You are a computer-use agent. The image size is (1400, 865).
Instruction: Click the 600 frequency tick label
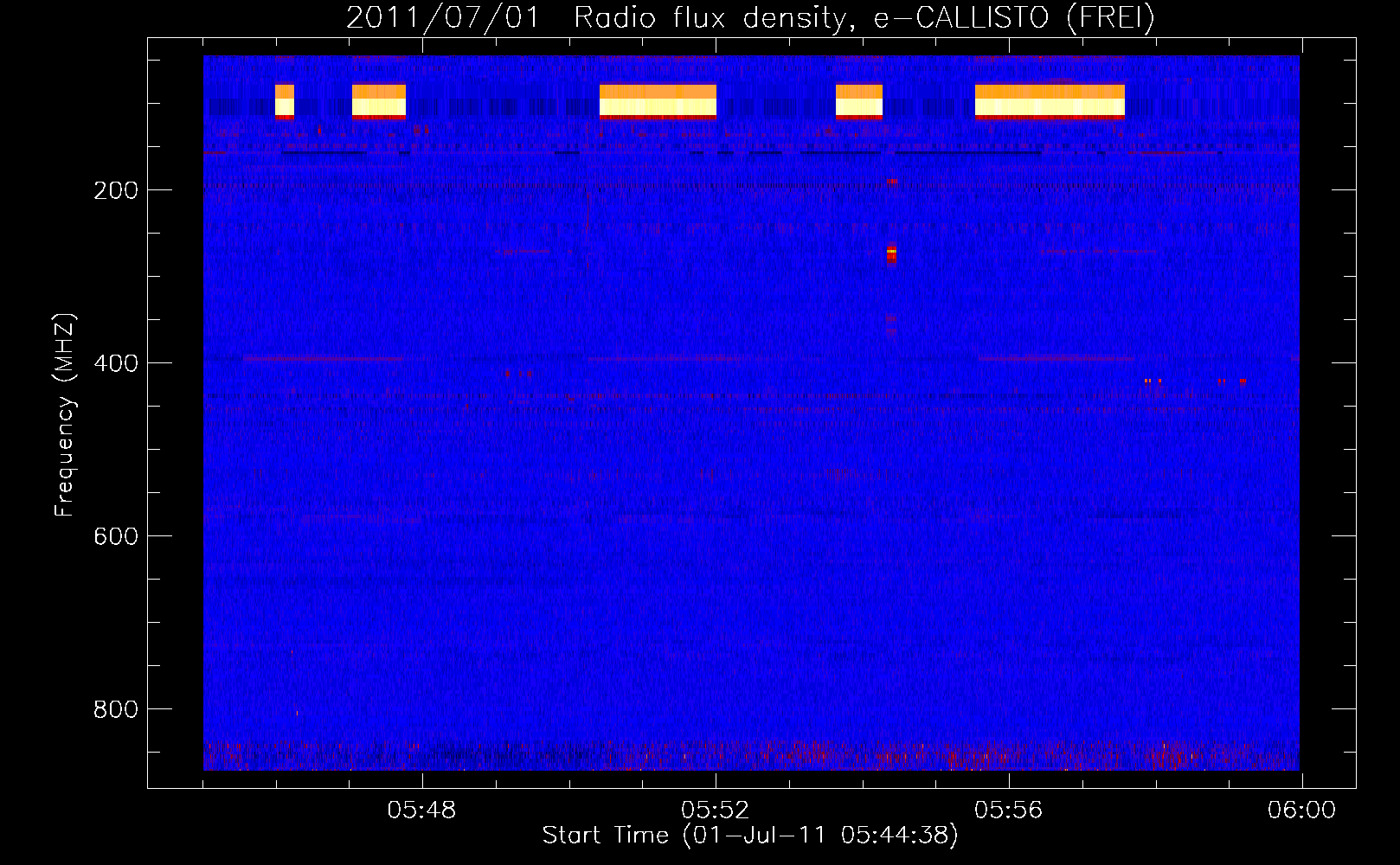[115, 536]
